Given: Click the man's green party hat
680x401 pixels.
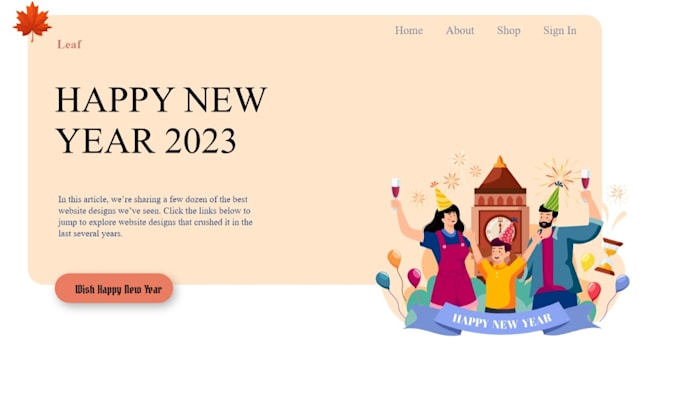Looking at the screenshot, I should point(552,198).
